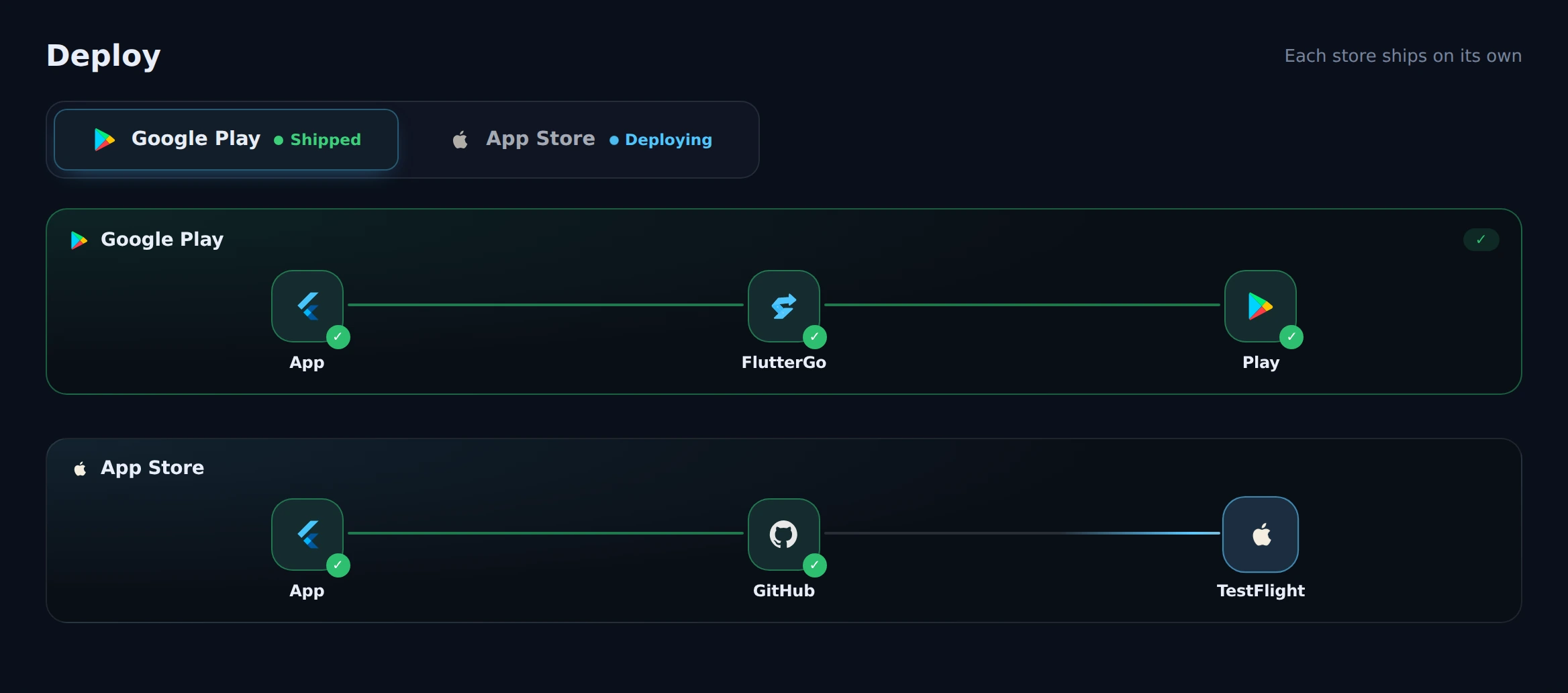Click the green check badge on Play node
The image size is (1568, 693).
coord(1291,337)
